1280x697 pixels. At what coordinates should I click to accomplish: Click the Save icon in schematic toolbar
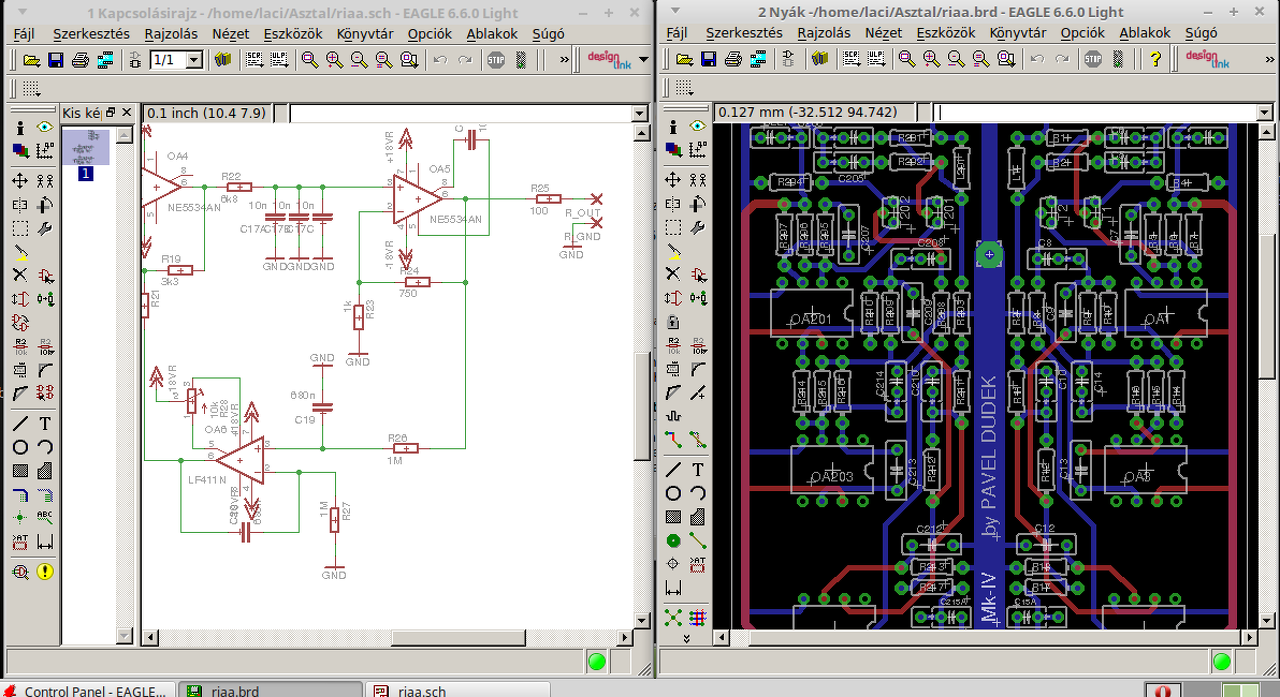tap(56, 60)
